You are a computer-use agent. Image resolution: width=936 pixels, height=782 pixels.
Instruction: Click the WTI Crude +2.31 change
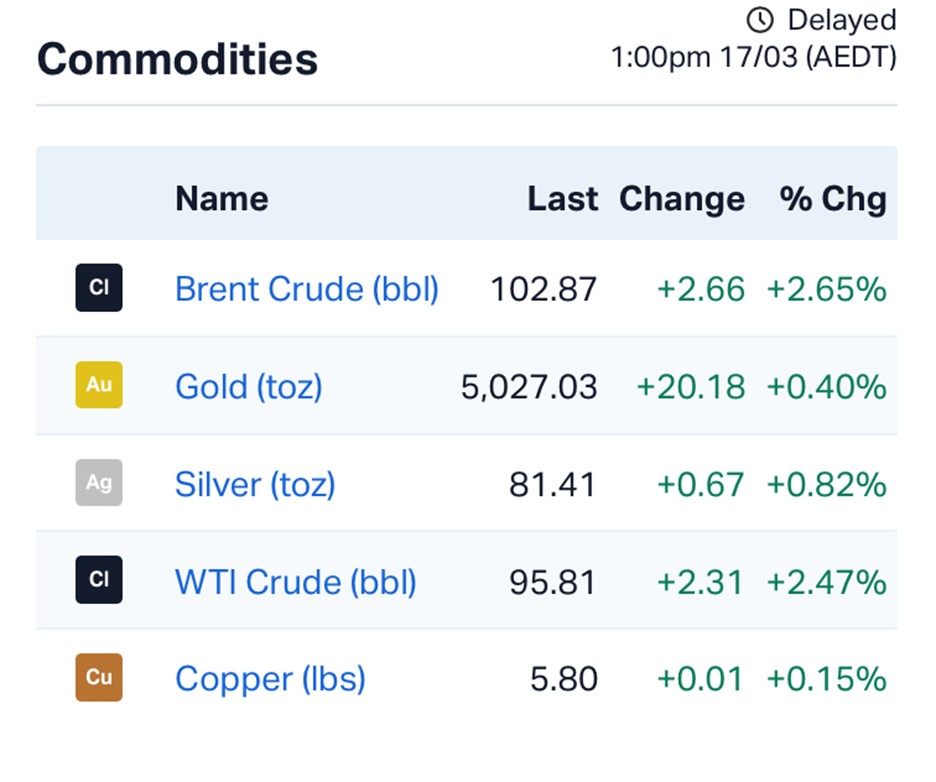coord(701,581)
